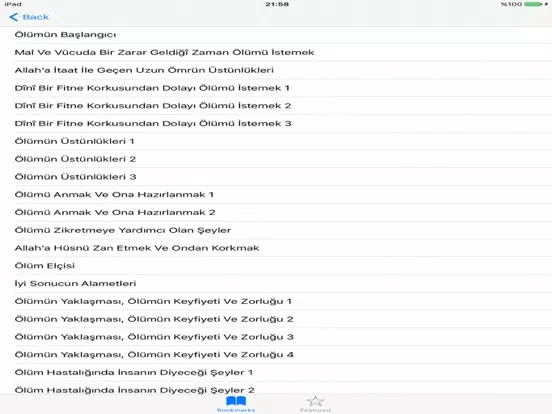Tap the Back chevron icon

tap(13, 17)
